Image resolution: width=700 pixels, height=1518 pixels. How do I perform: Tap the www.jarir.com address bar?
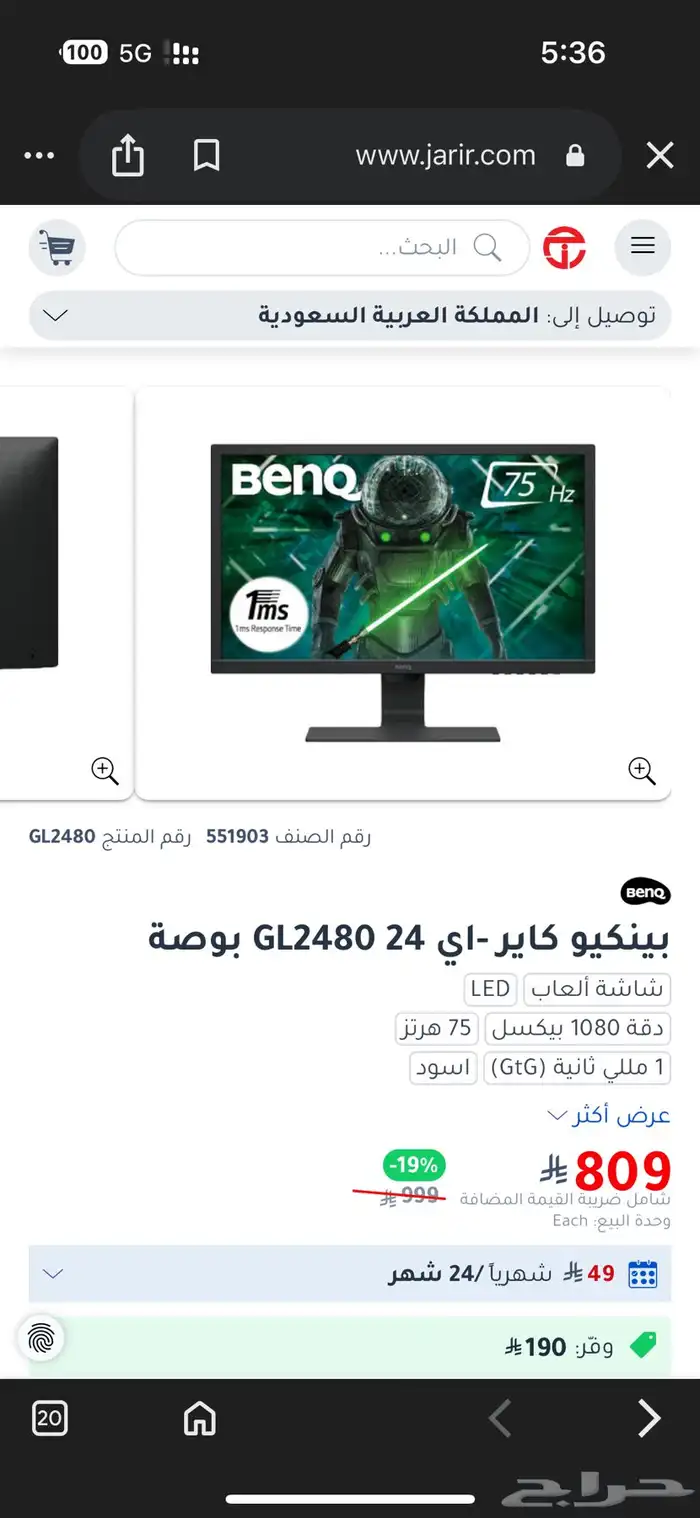pos(445,156)
